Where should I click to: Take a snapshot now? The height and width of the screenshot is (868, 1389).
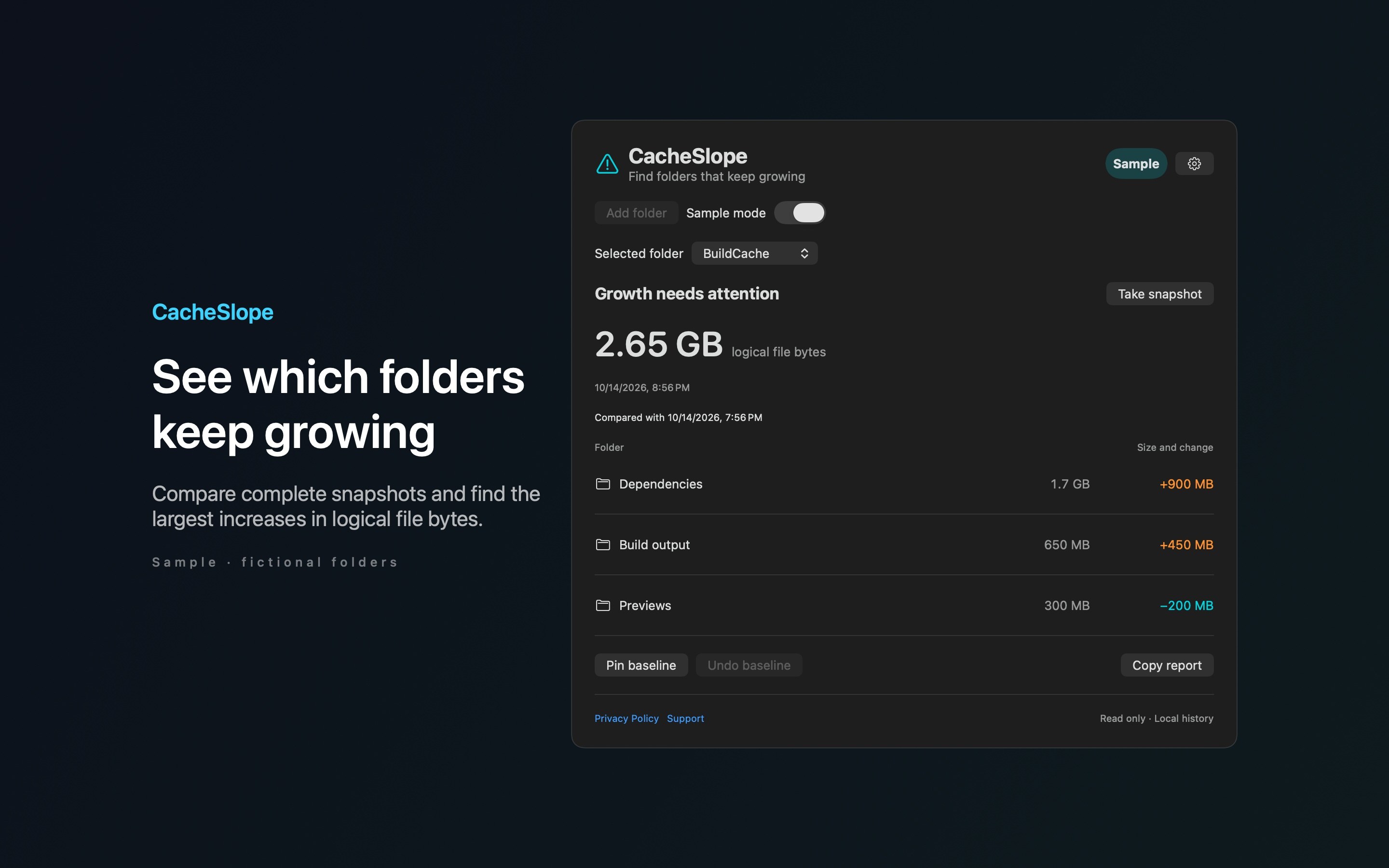click(x=1159, y=294)
